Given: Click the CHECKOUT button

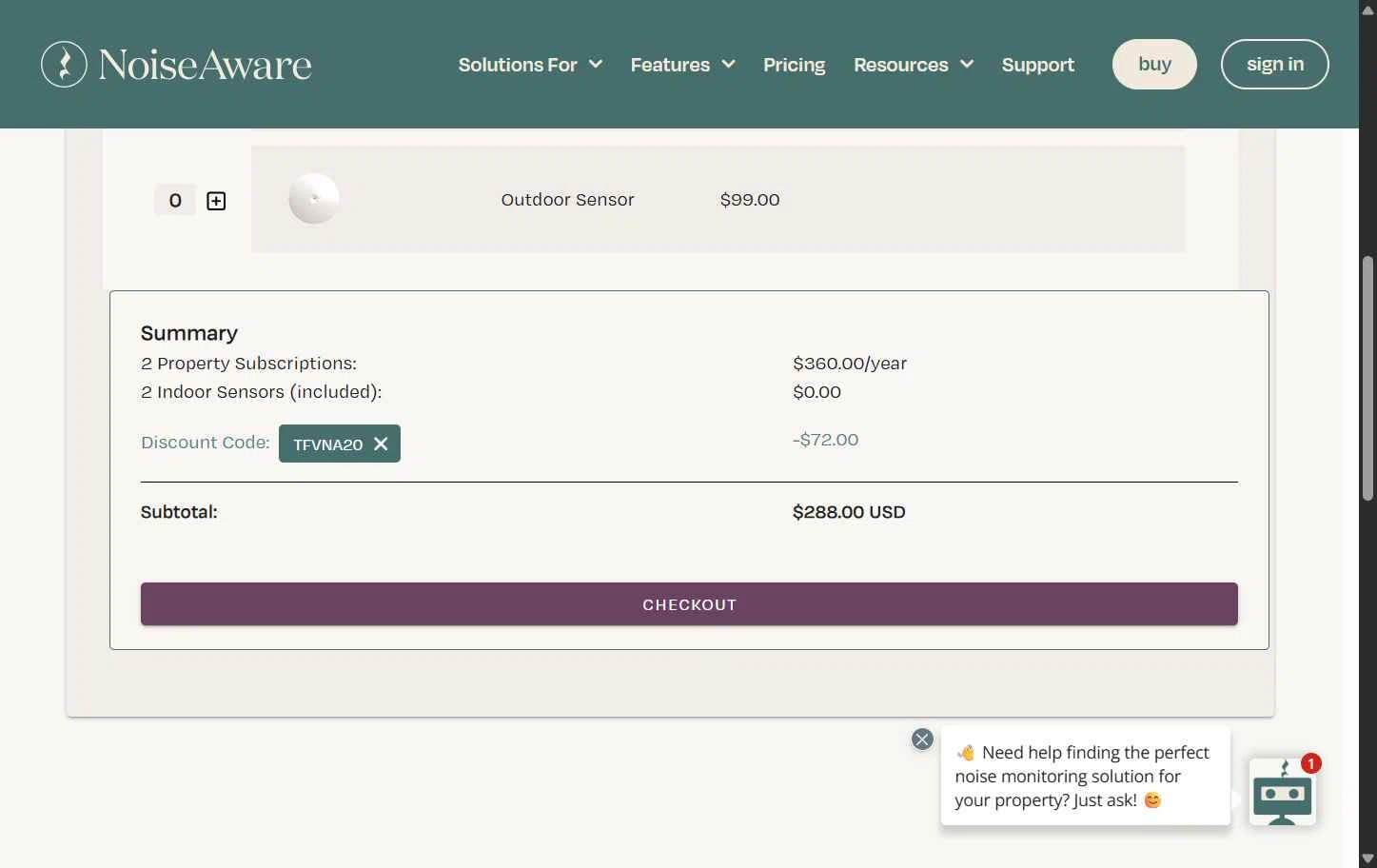Looking at the screenshot, I should [x=689, y=604].
